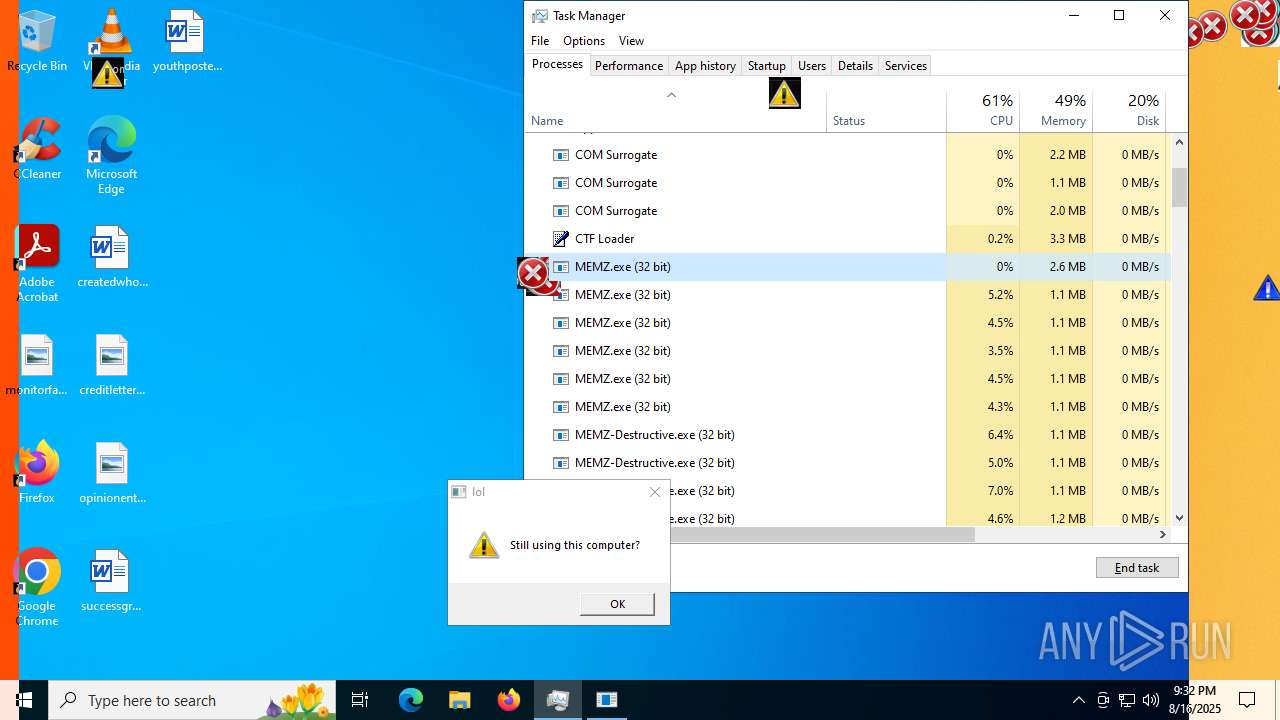The height and width of the screenshot is (720, 1280).
Task: Click OK in the lol dialog
Action: [x=617, y=604]
